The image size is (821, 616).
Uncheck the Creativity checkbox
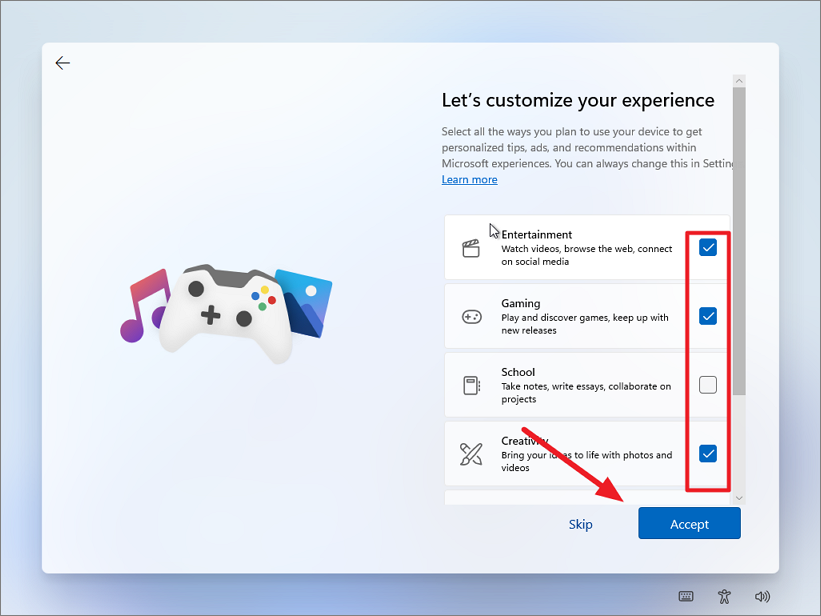coord(708,453)
